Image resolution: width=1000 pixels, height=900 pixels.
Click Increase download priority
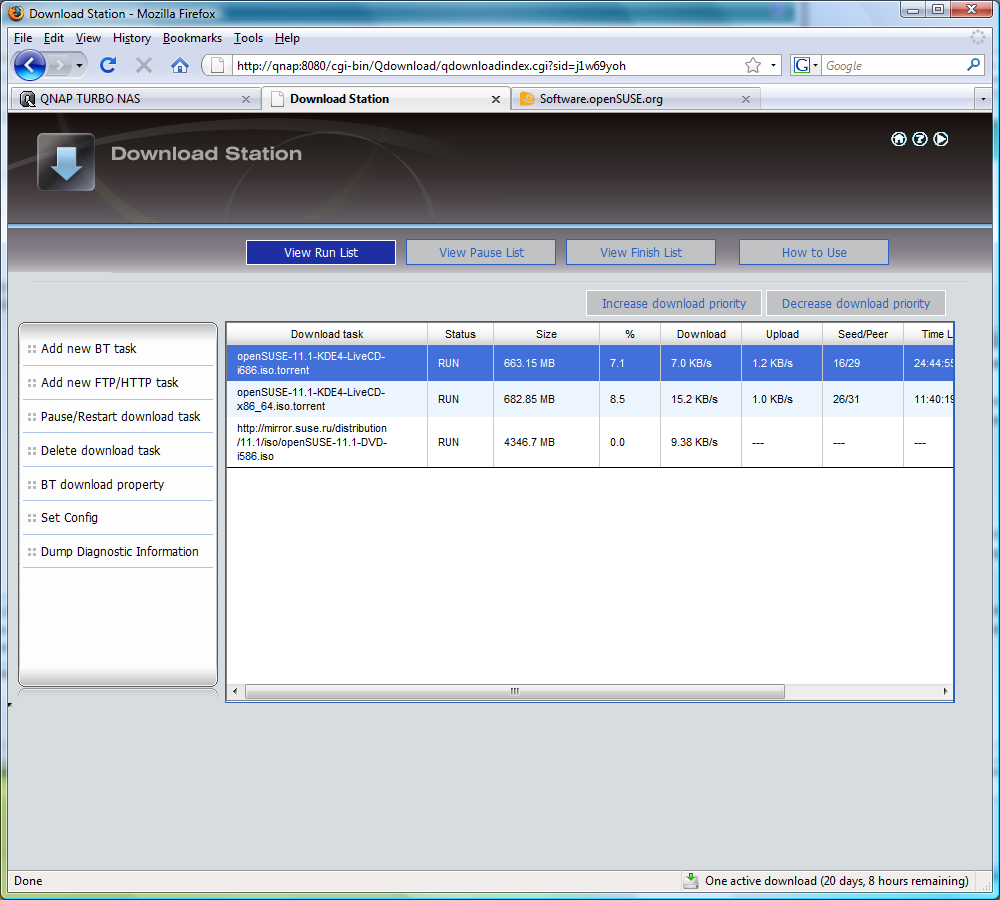[x=673, y=303]
